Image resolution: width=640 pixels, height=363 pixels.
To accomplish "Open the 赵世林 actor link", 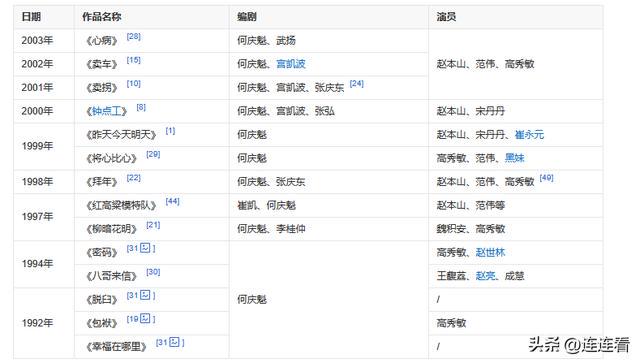I will point(490,252).
